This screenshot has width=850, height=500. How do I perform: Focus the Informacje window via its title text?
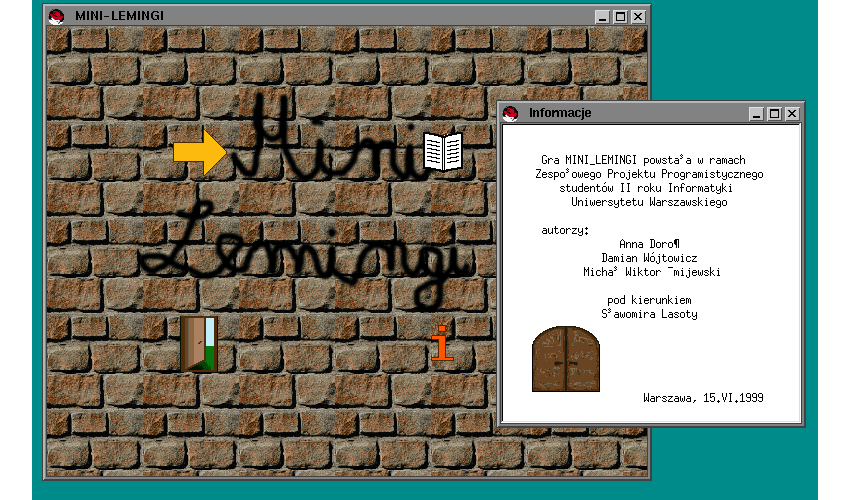[x=560, y=113]
